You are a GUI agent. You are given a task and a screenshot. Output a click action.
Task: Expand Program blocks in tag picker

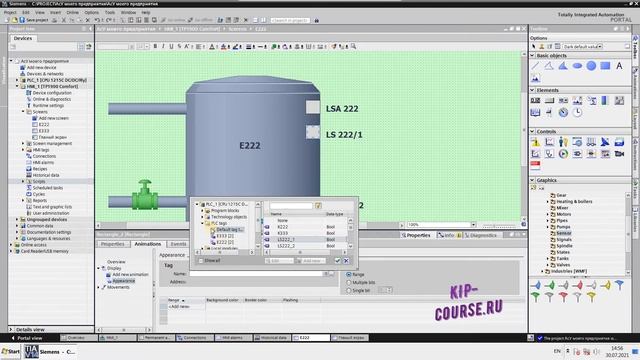202,211
